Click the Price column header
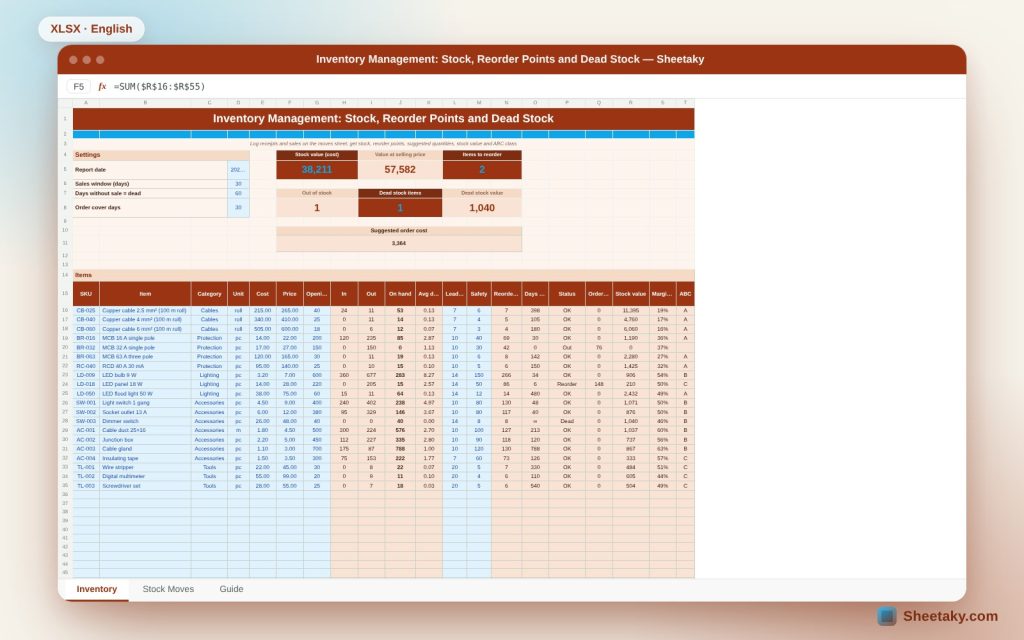 [x=289, y=294]
